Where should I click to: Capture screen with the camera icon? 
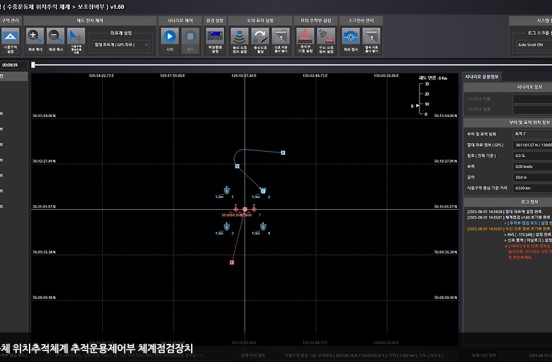[351, 36]
